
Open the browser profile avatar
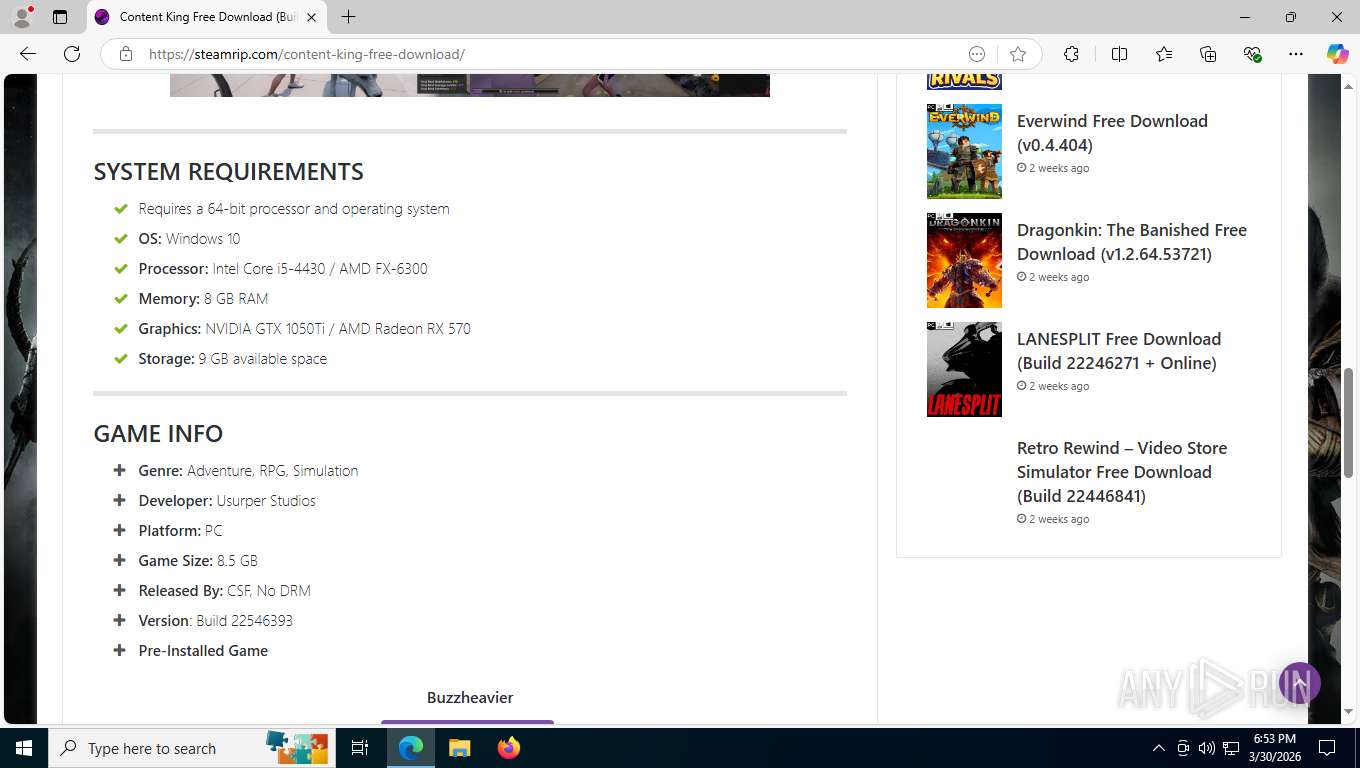(22, 17)
